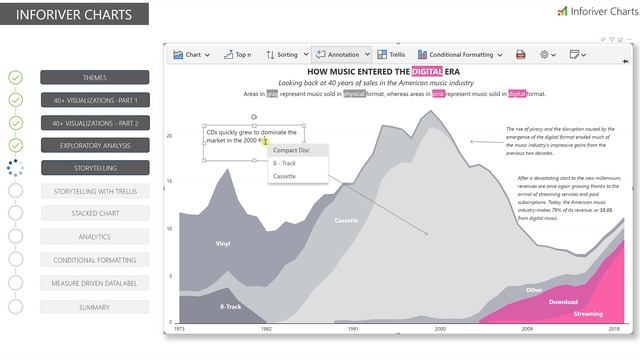640x360 pixels.
Task: Click the loading spinner beside STORYTELLING
Action: pyautogui.click(x=16, y=168)
